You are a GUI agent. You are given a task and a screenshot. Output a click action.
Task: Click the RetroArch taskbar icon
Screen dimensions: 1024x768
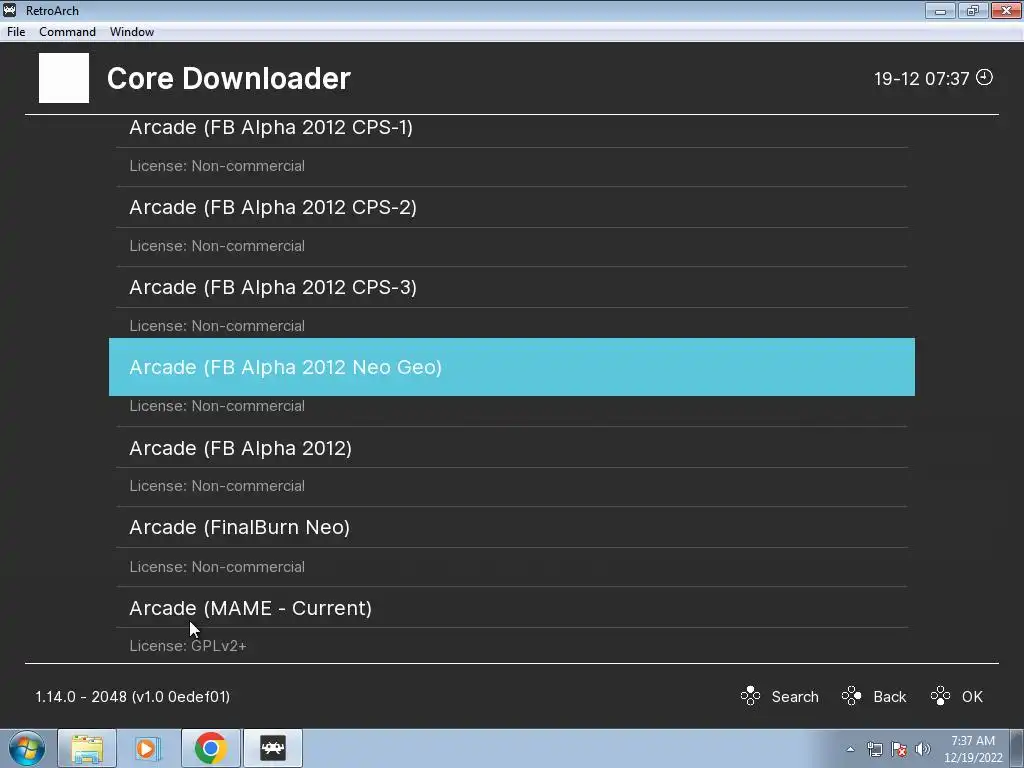(273, 748)
